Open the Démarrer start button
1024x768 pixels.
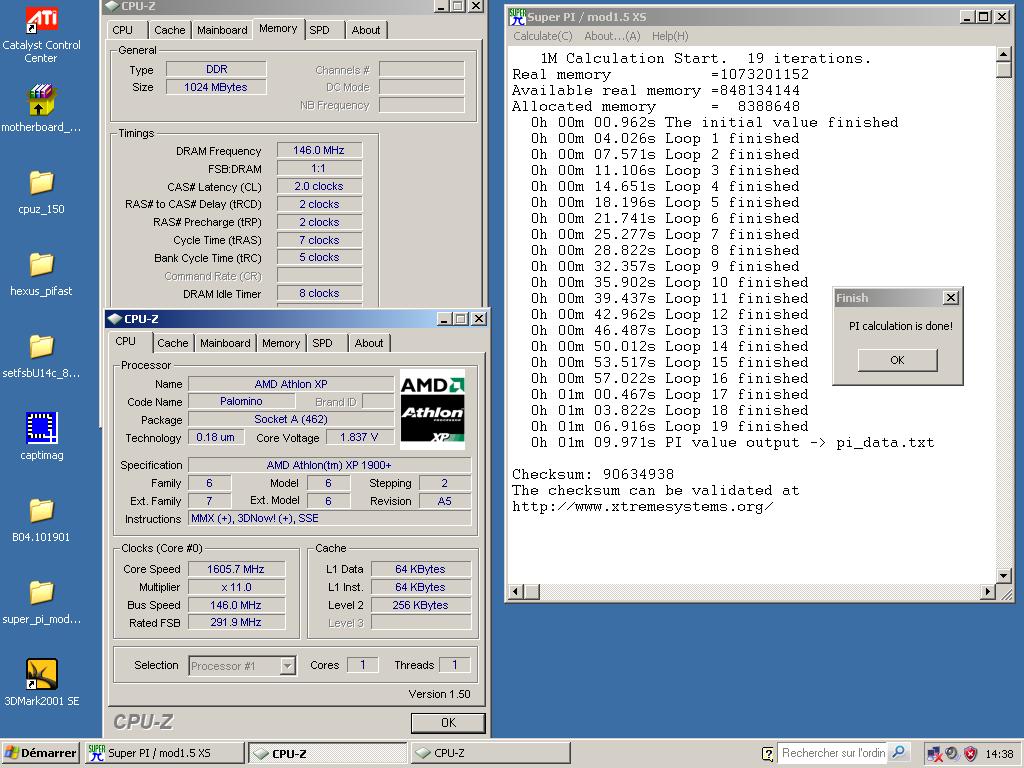[40, 753]
